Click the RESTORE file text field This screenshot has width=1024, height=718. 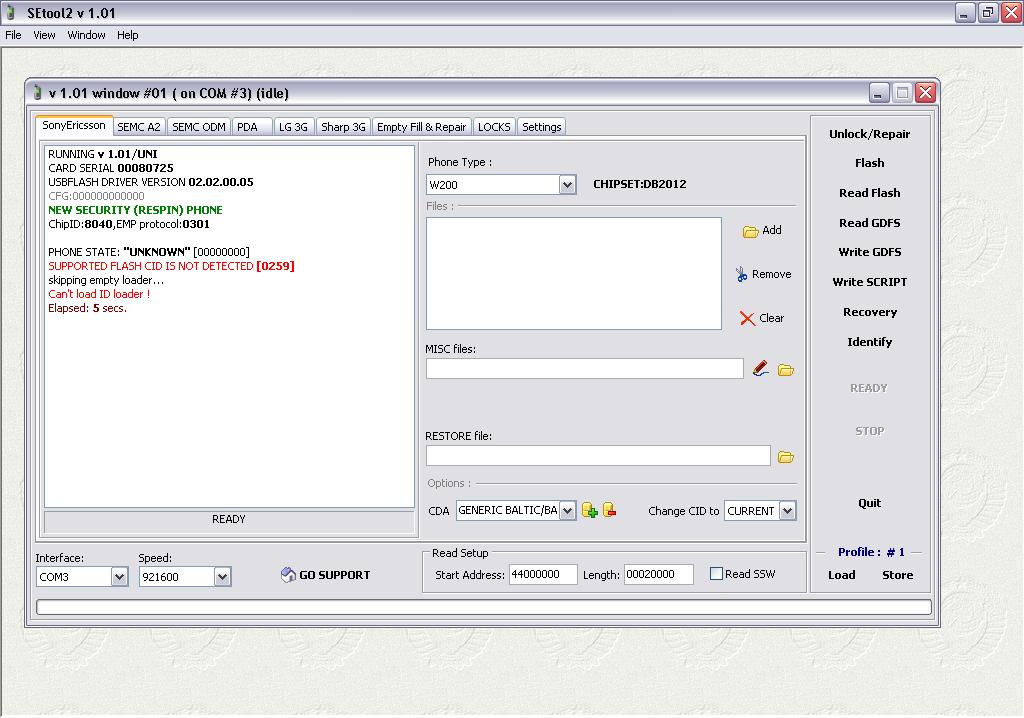click(x=598, y=455)
